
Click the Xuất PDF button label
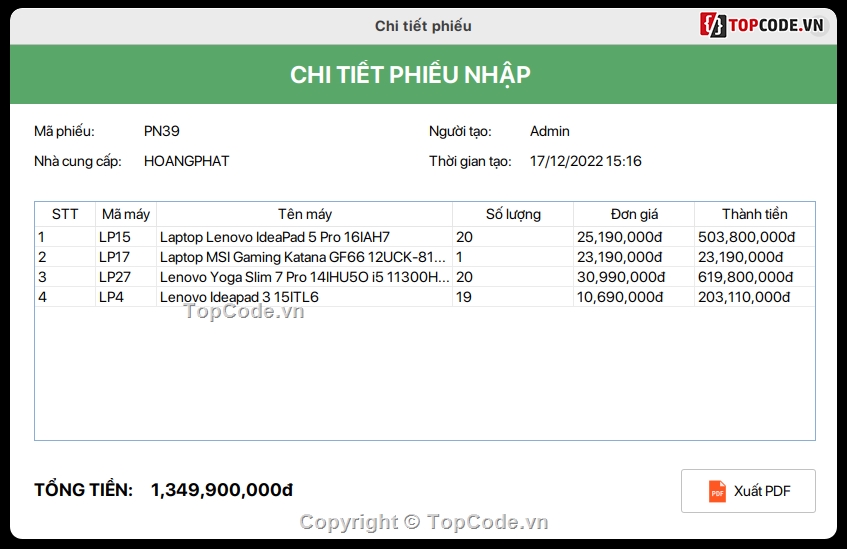[762, 491]
